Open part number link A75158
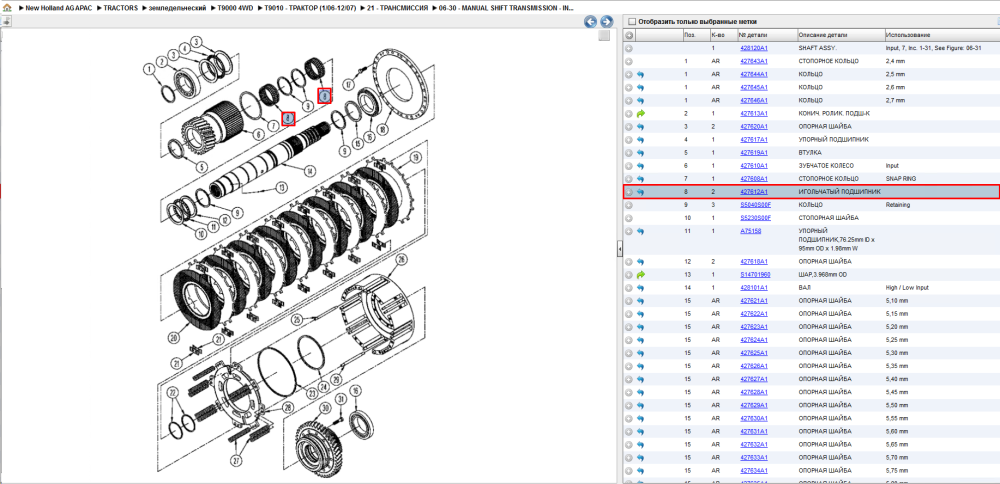 click(750, 231)
